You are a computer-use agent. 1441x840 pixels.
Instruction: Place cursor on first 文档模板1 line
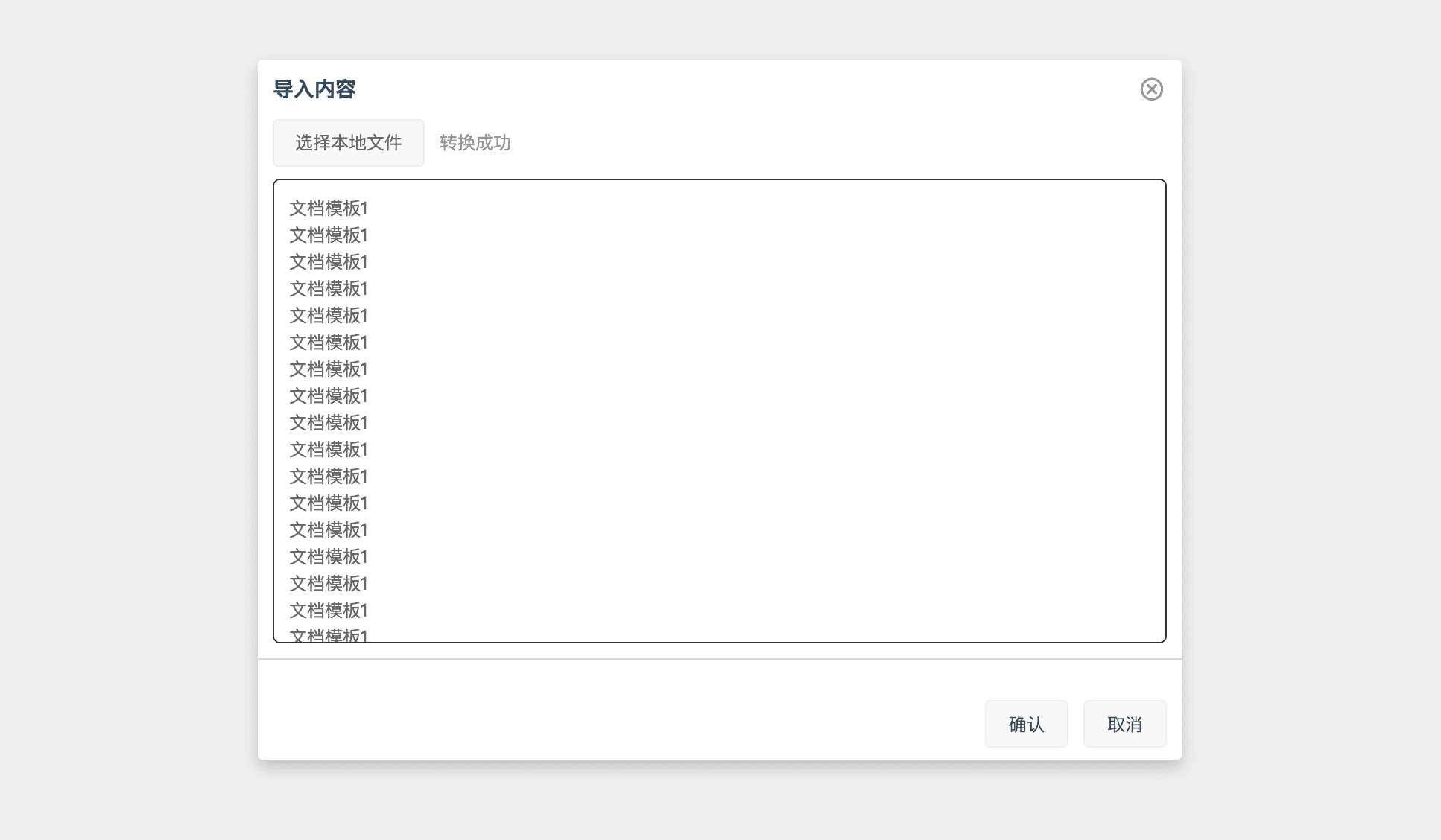pyautogui.click(x=329, y=209)
